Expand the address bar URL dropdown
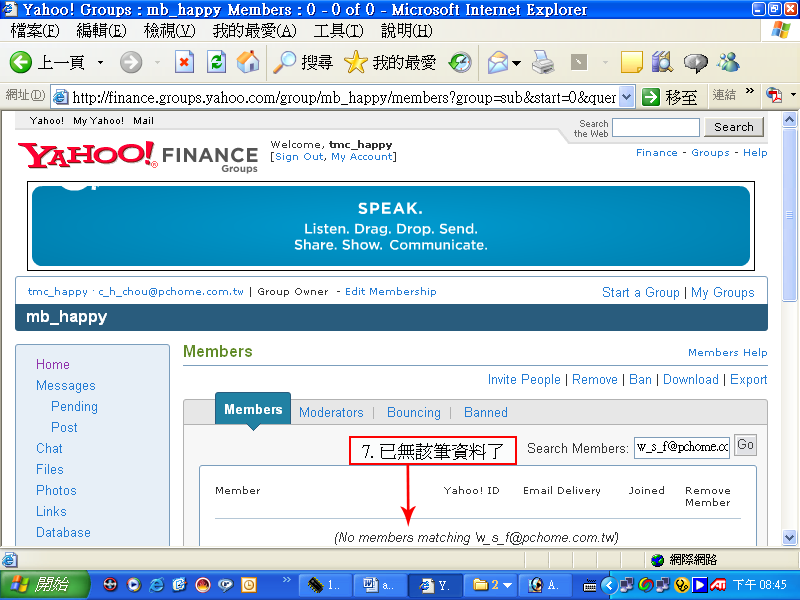 (x=626, y=96)
